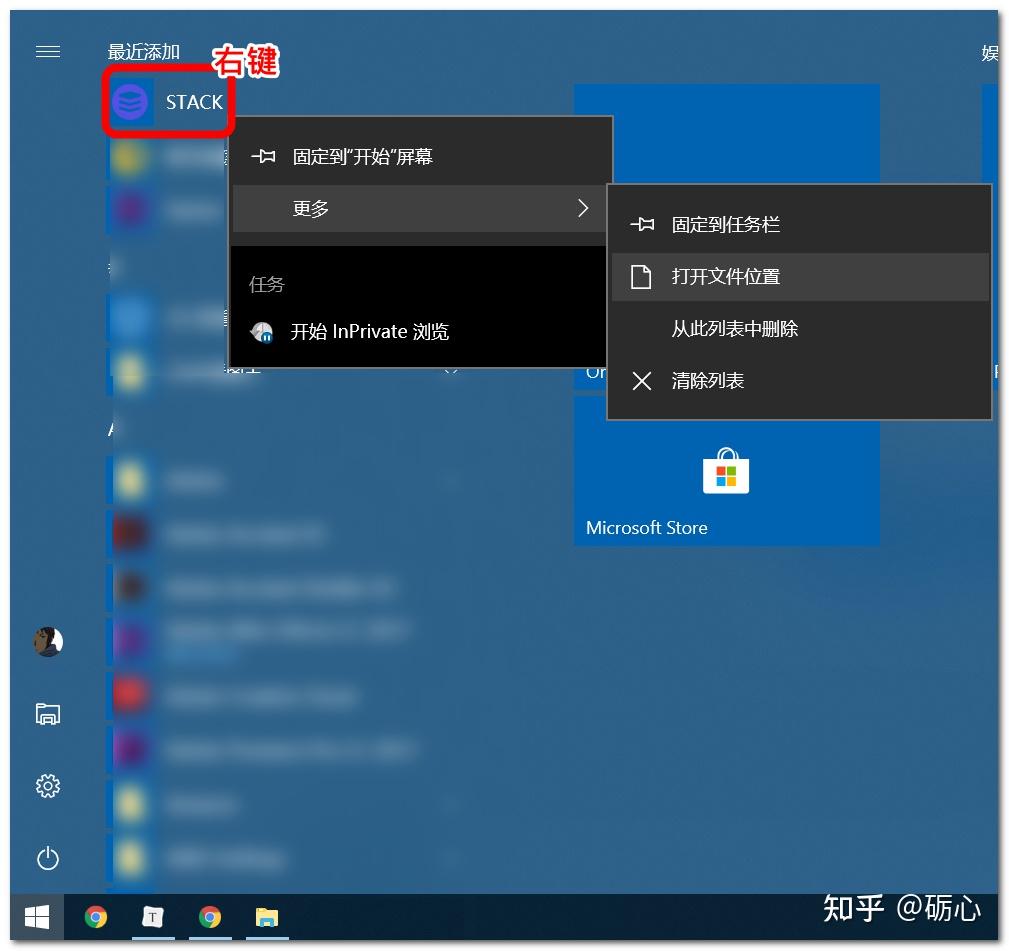Open the Pictures folder sidebar icon
The height and width of the screenshot is (951, 1009).
[48, 714]
